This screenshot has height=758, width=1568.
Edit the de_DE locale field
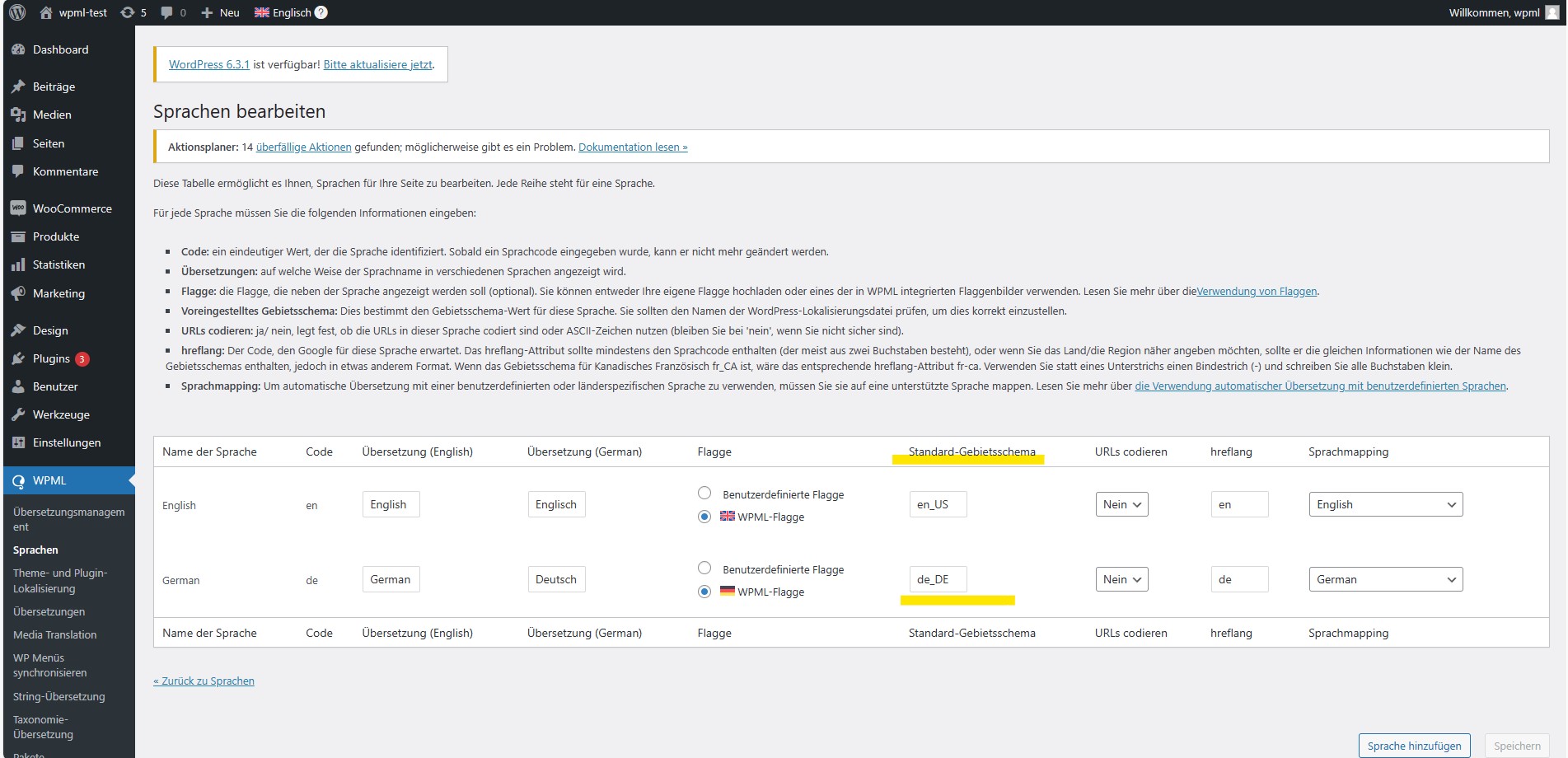(938, 579)
